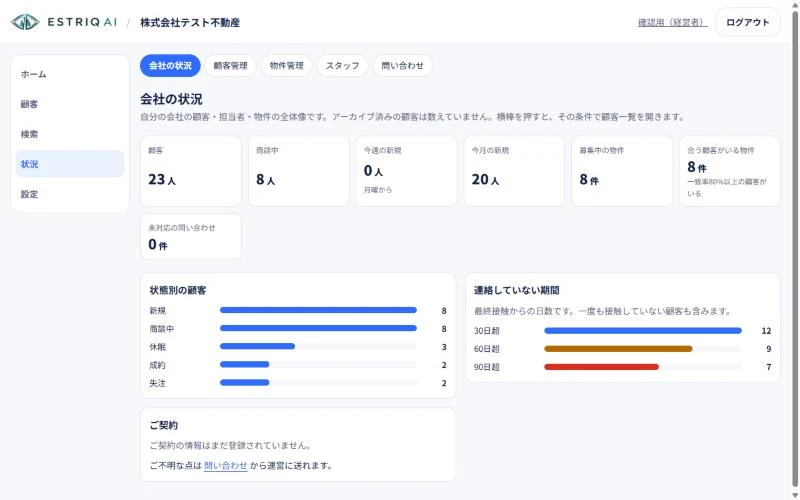
Task: Click the count 7 beside 90日超
Action: (768, 367)
